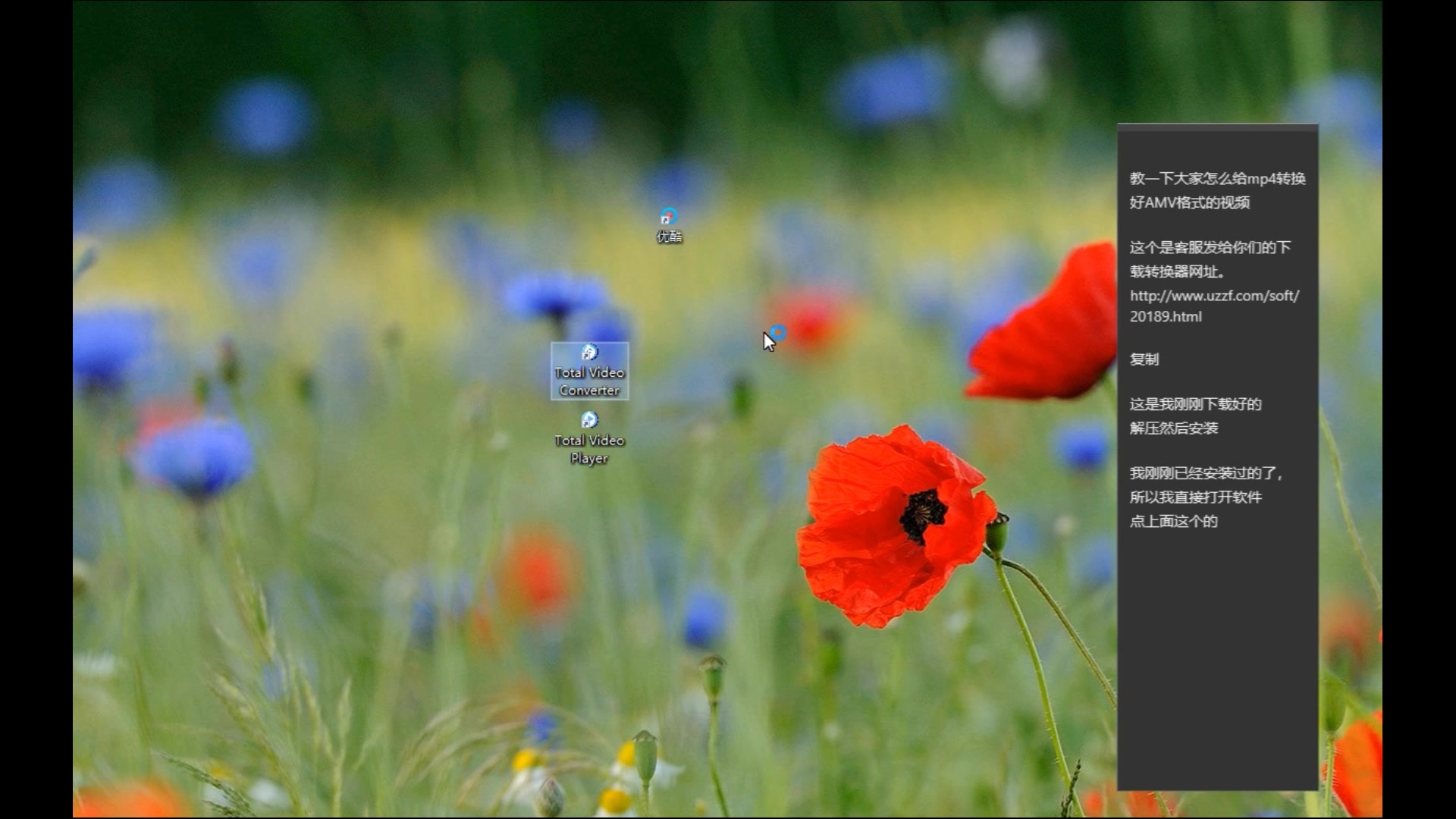1456x819 pixels.
Task: Place cursor in the note's first line about mp4
Action: 1217,179
